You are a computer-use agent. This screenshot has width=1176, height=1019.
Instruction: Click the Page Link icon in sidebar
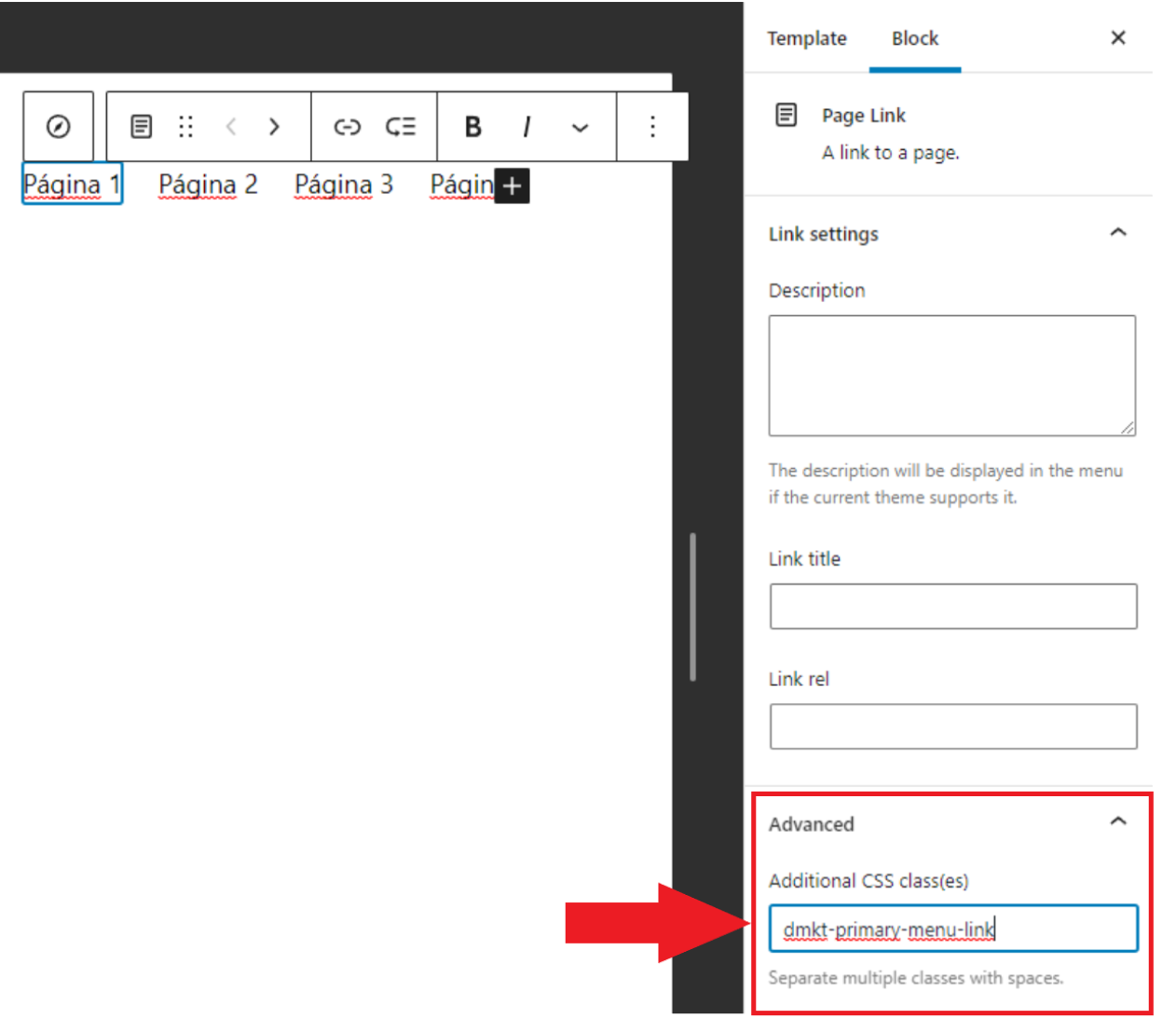(x=786, y=115)
